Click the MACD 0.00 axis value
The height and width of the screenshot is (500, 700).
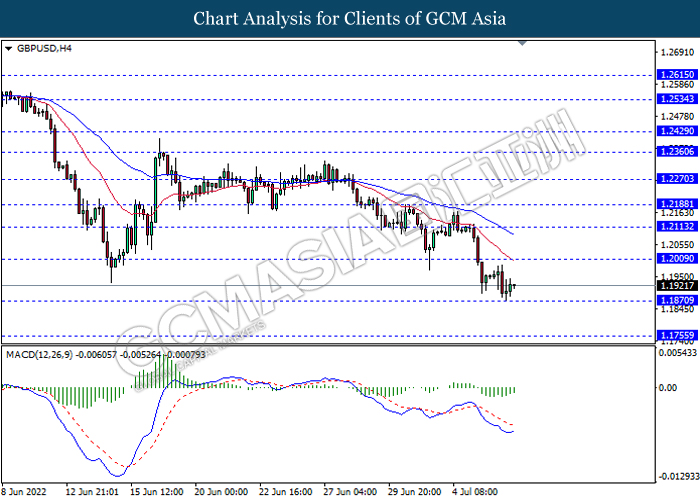[x=668, y=388]
